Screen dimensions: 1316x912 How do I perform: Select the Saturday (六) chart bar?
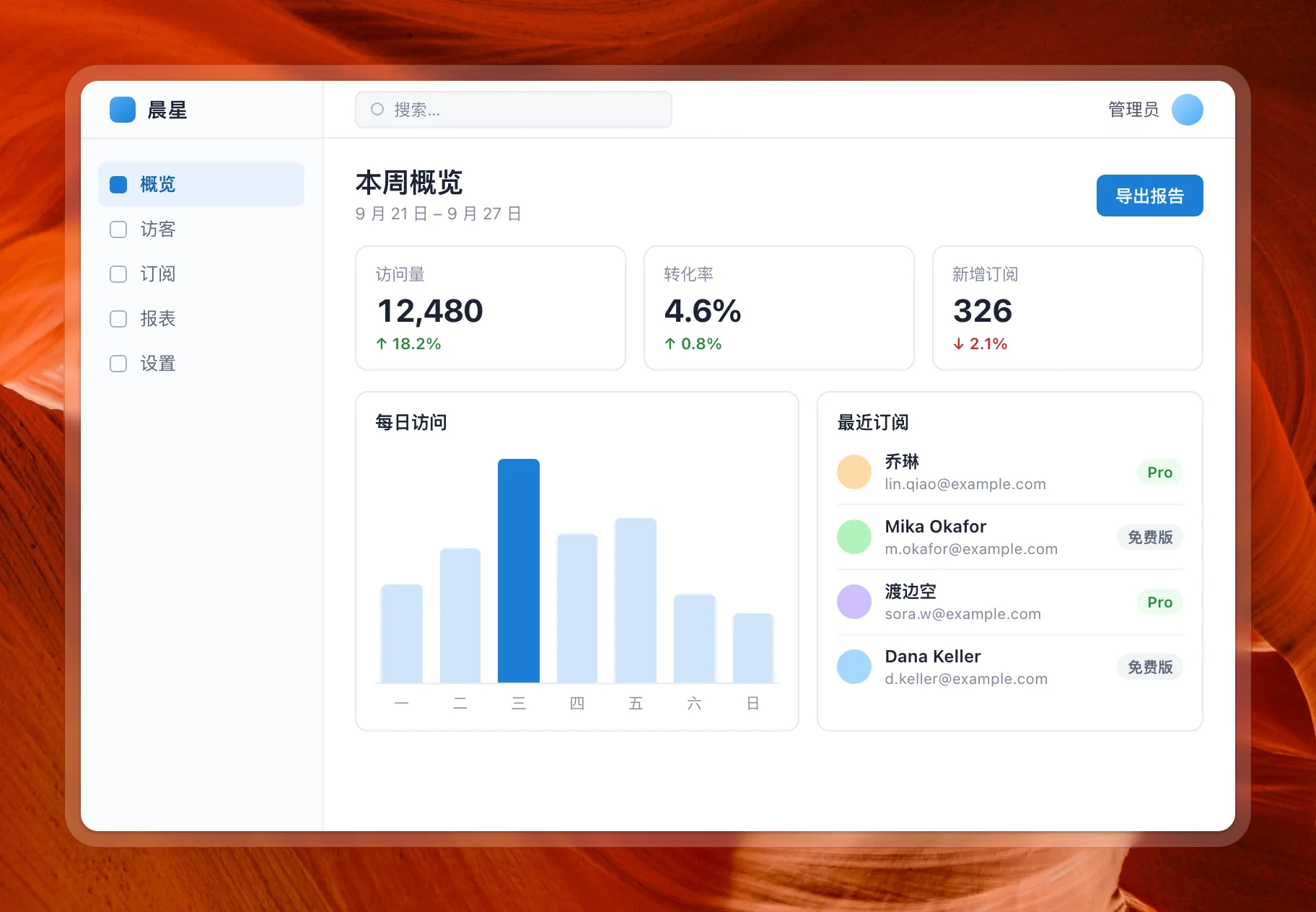[695, 639]
